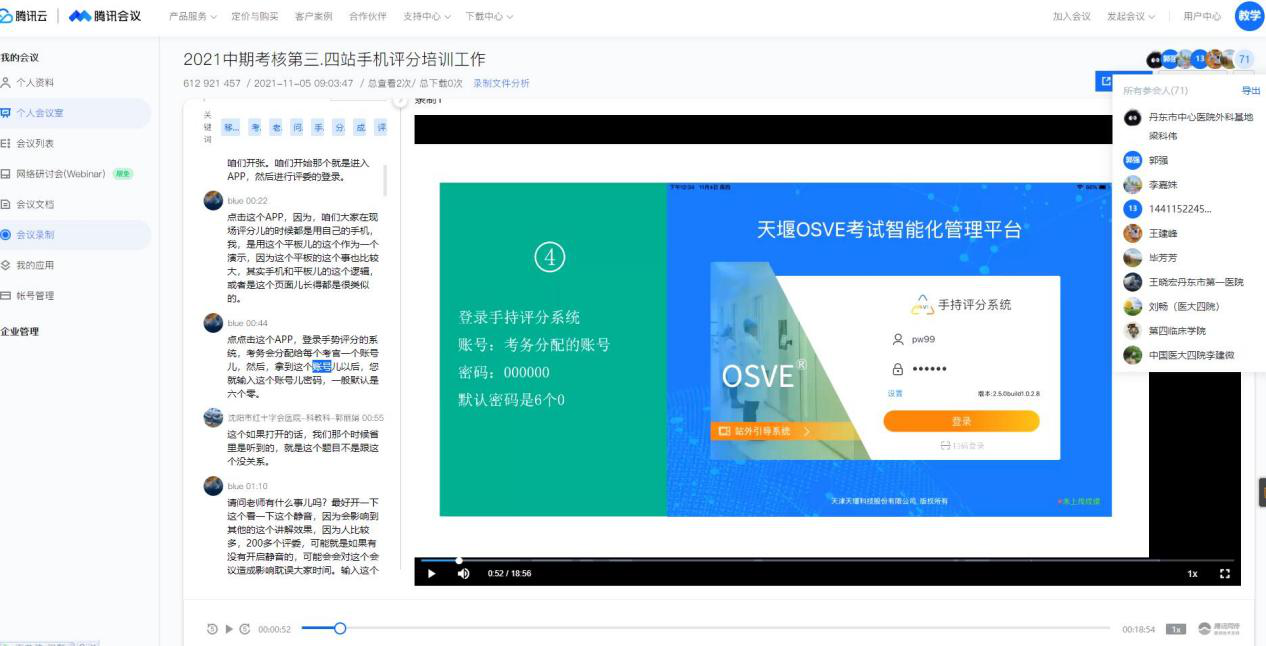
Task: Click 导出 to export the participant list
Action: click(1250, 91)
